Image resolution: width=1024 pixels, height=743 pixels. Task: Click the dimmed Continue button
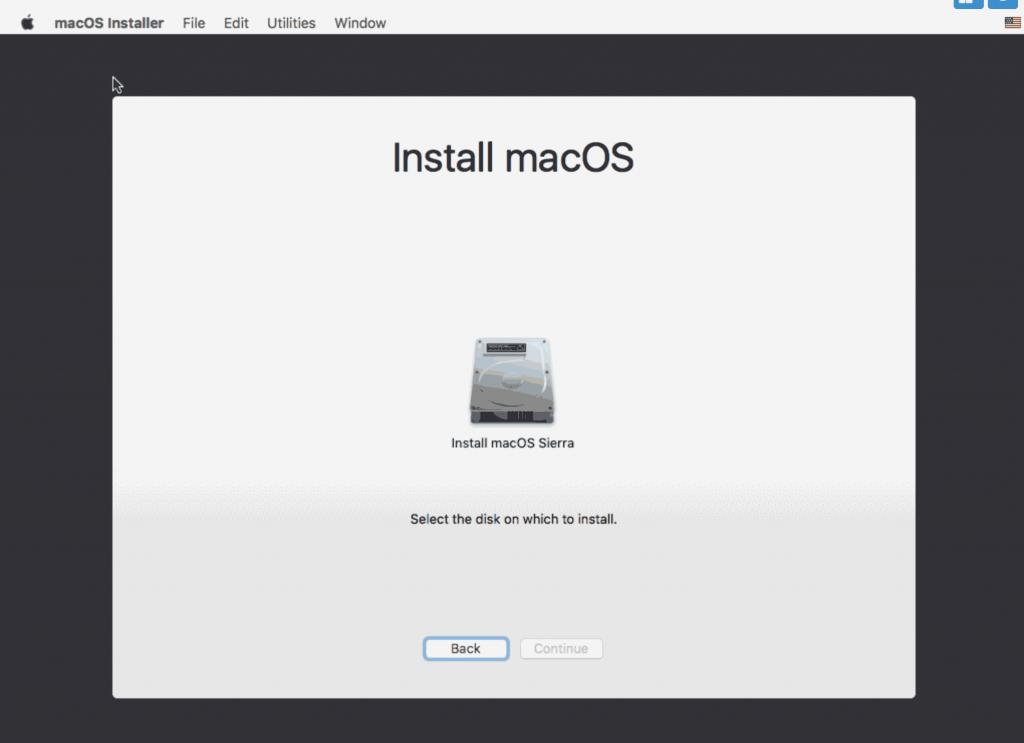(561, 648)
